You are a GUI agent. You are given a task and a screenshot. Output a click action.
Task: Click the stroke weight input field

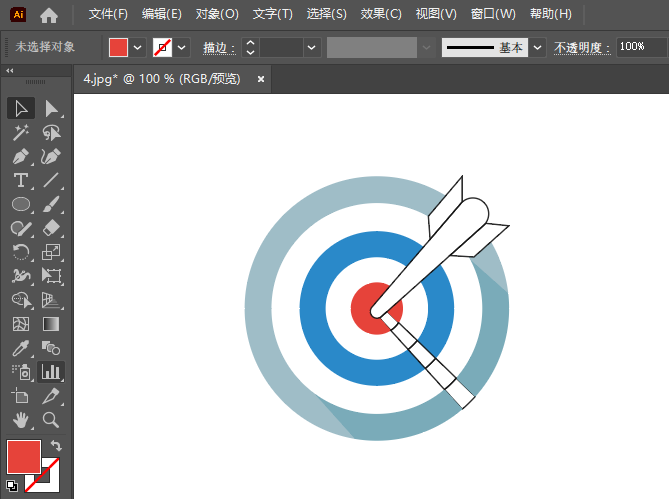tap(282, 47)
